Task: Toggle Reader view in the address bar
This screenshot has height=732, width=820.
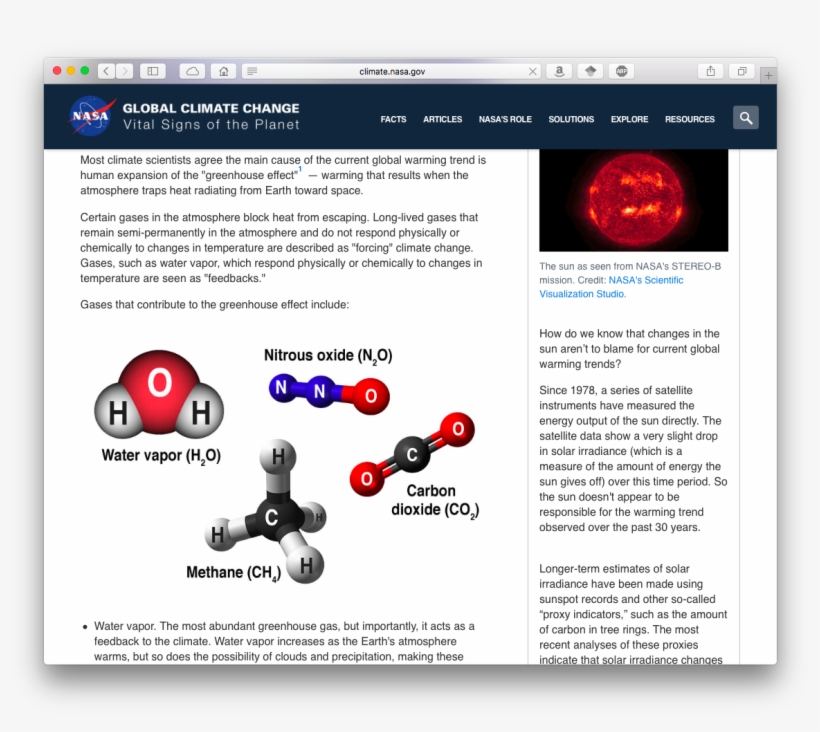Action: pyautogui.click(x=253, y=71)
